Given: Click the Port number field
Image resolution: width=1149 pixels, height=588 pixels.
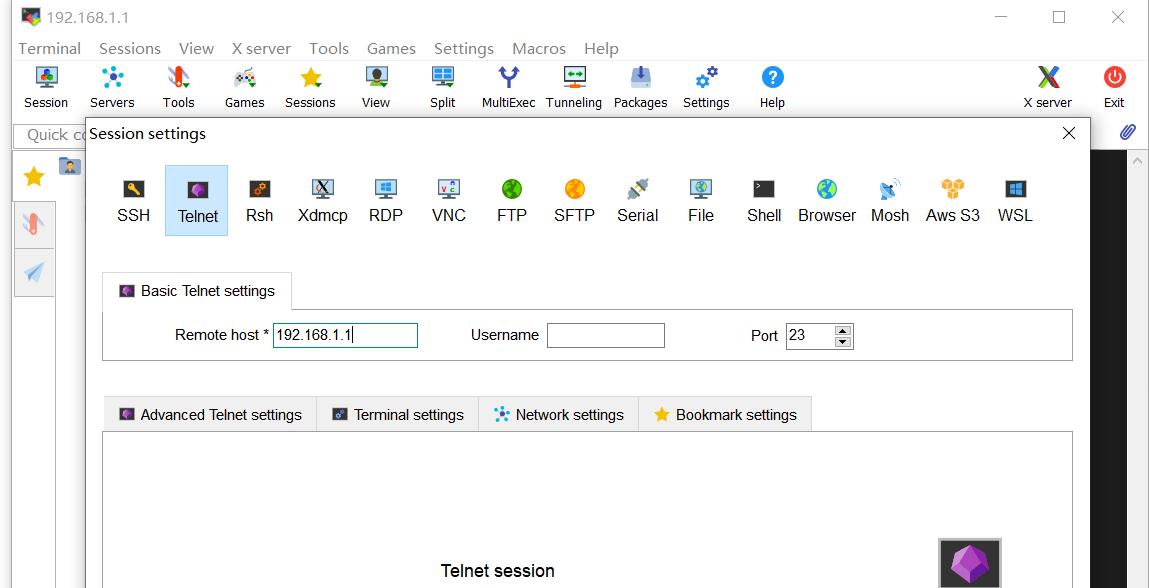Looking at the screenshot, I should [x=810, y=335].
